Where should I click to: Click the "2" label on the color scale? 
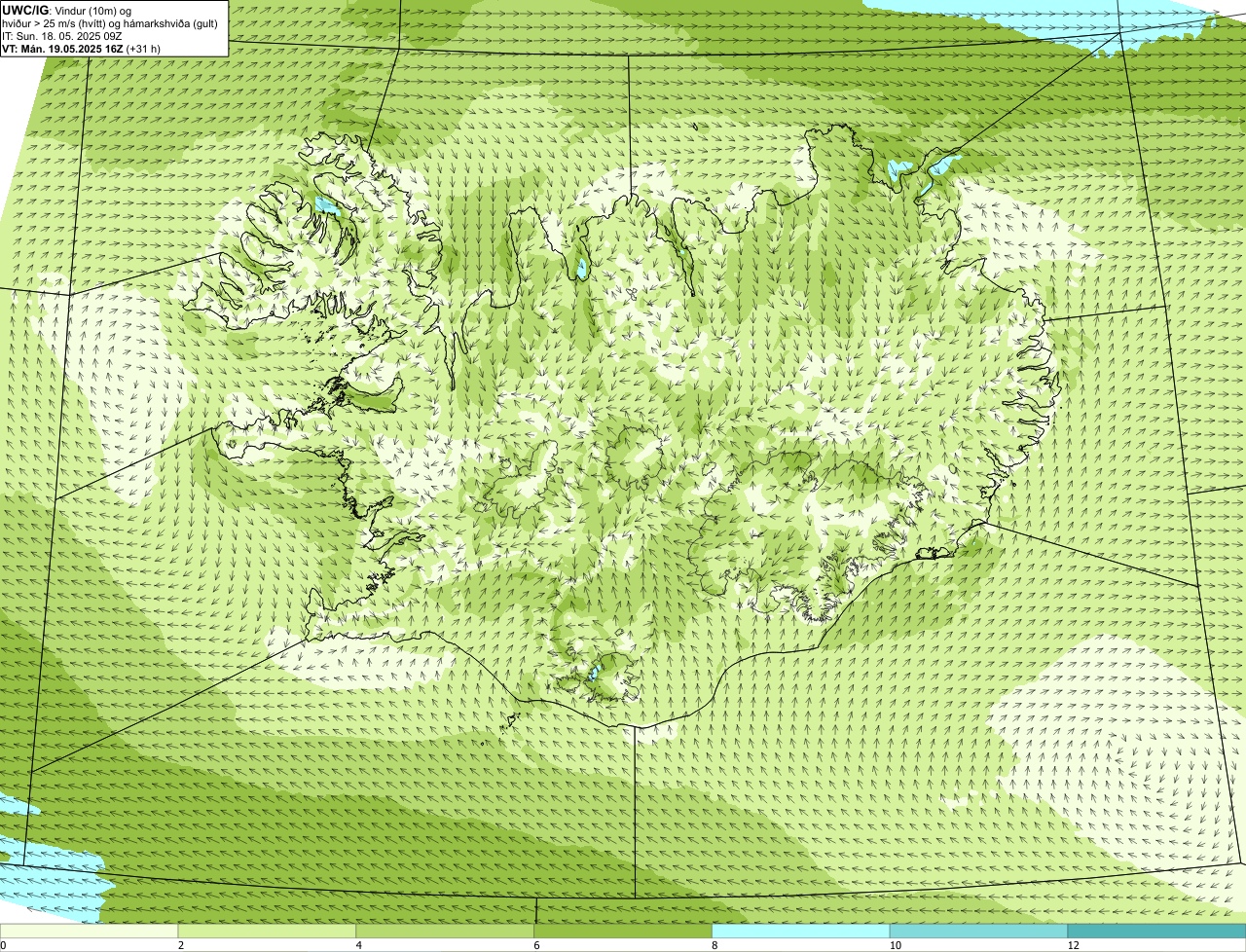(x=181, y=945)
